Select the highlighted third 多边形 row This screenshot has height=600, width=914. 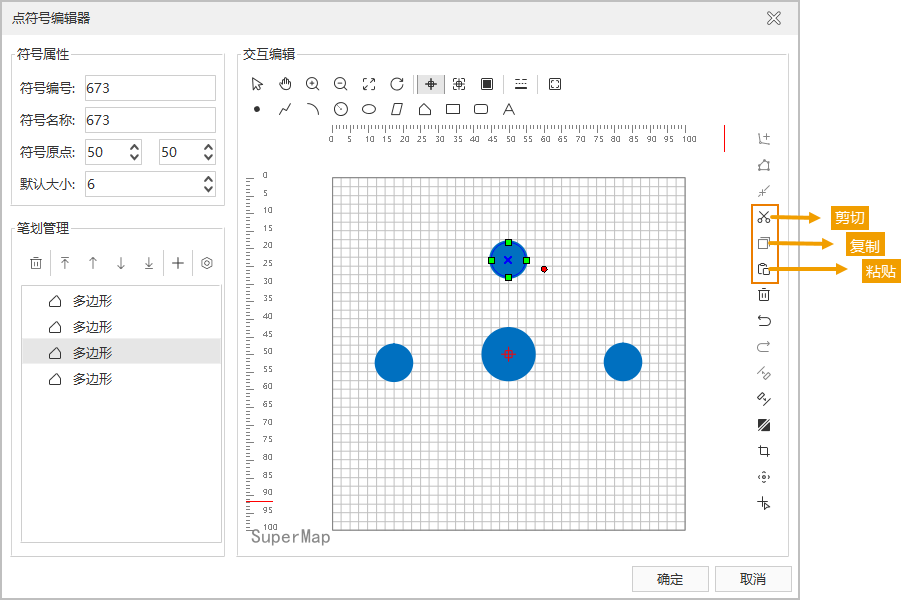(121, 353)
